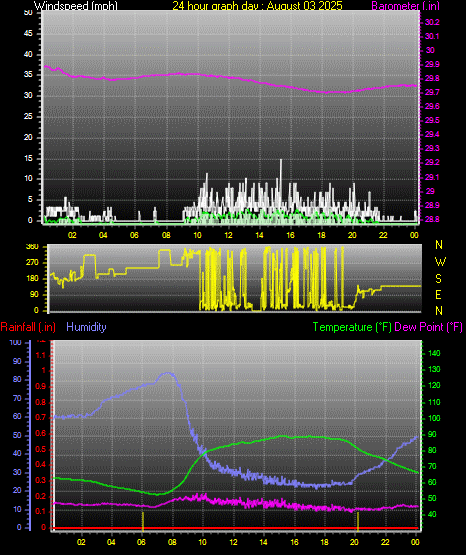The height and width of the screenshot is (555, 466).
Task: Click the 12 hour label under windspeed graph
Action: [228, 235]
